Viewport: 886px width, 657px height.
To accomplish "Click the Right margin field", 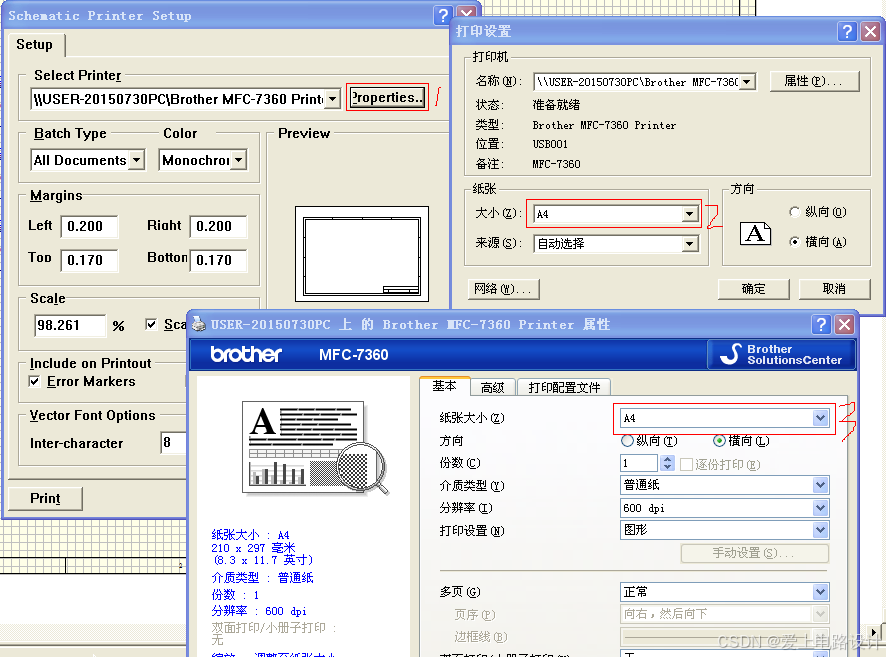I will coord(218,227).
